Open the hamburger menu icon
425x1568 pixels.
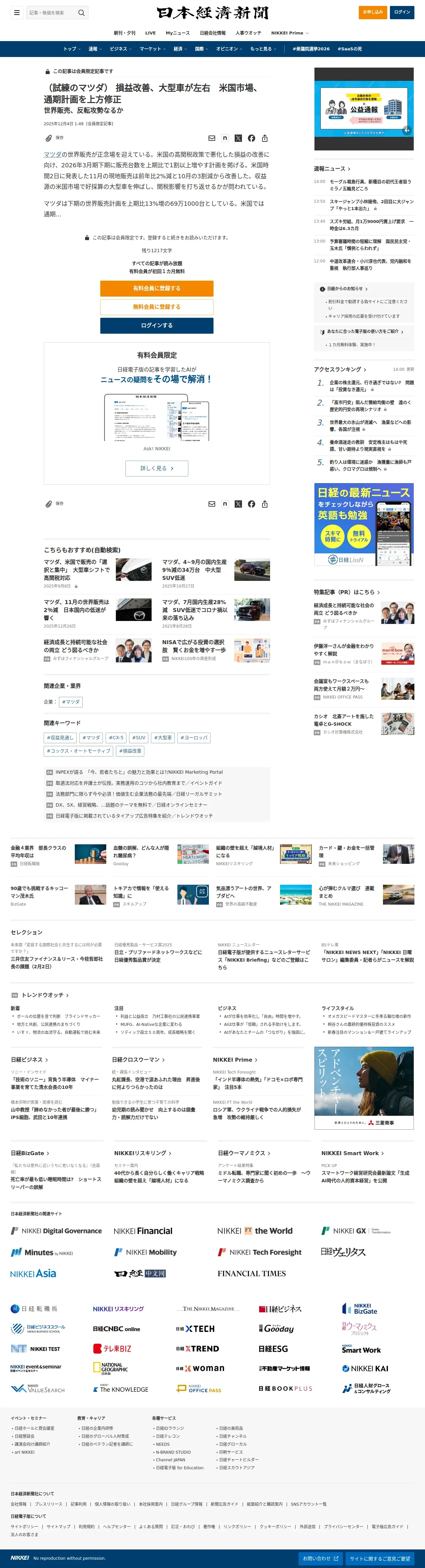(17, 12)
